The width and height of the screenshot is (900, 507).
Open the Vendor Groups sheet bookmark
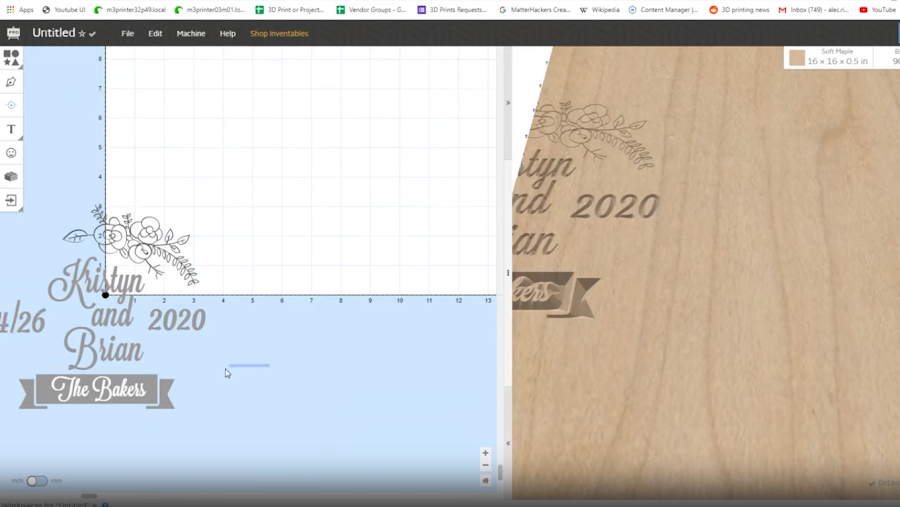click(371, 10)
